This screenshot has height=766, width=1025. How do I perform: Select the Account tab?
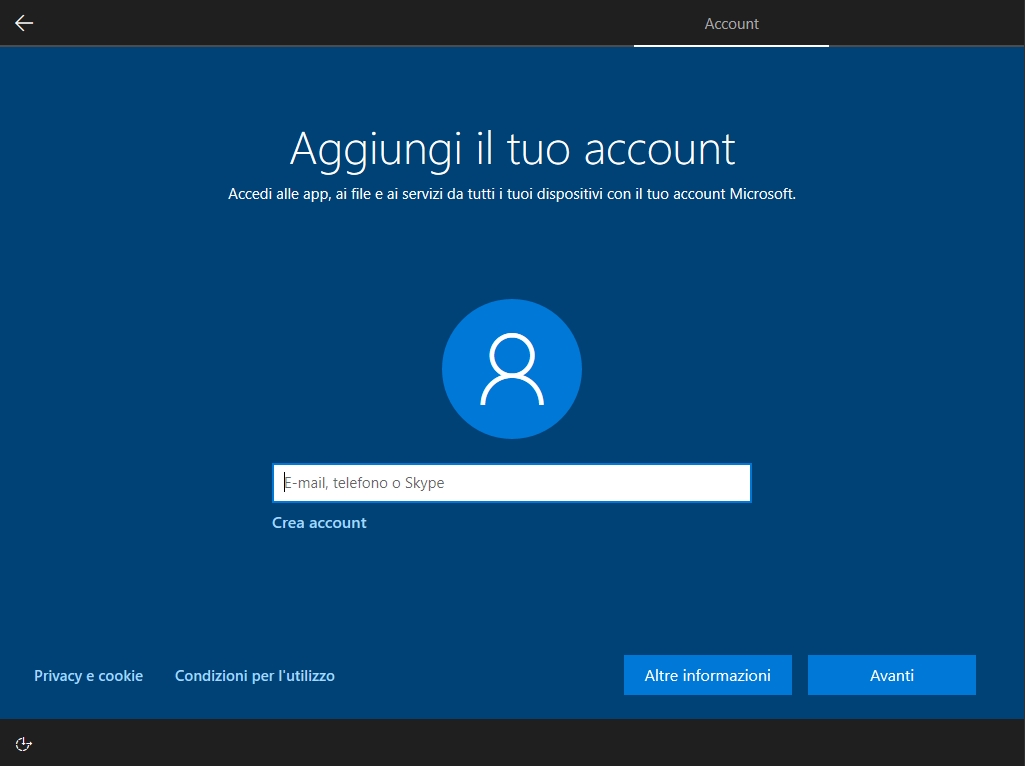click(731, 24)
